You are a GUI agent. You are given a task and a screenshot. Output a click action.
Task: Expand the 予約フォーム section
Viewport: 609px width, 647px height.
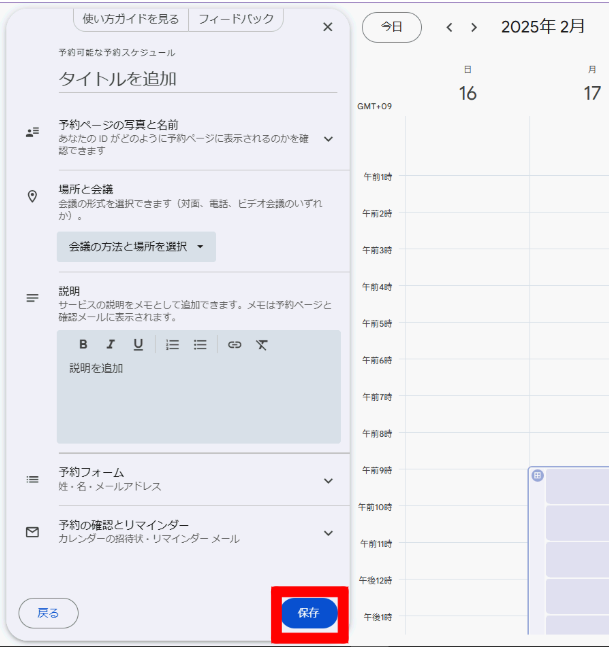click(x=328, y=481)
